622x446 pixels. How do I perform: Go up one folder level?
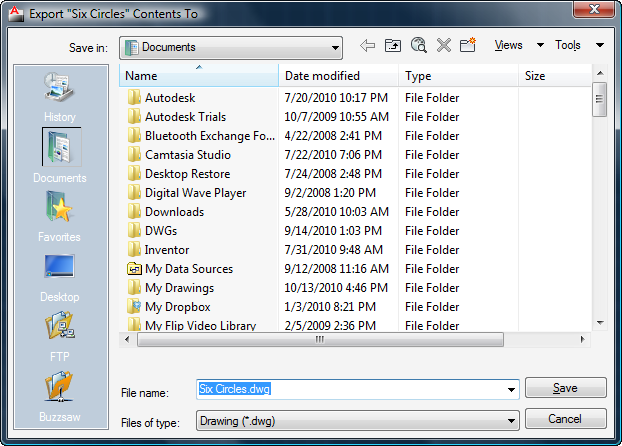pos(393,46)
